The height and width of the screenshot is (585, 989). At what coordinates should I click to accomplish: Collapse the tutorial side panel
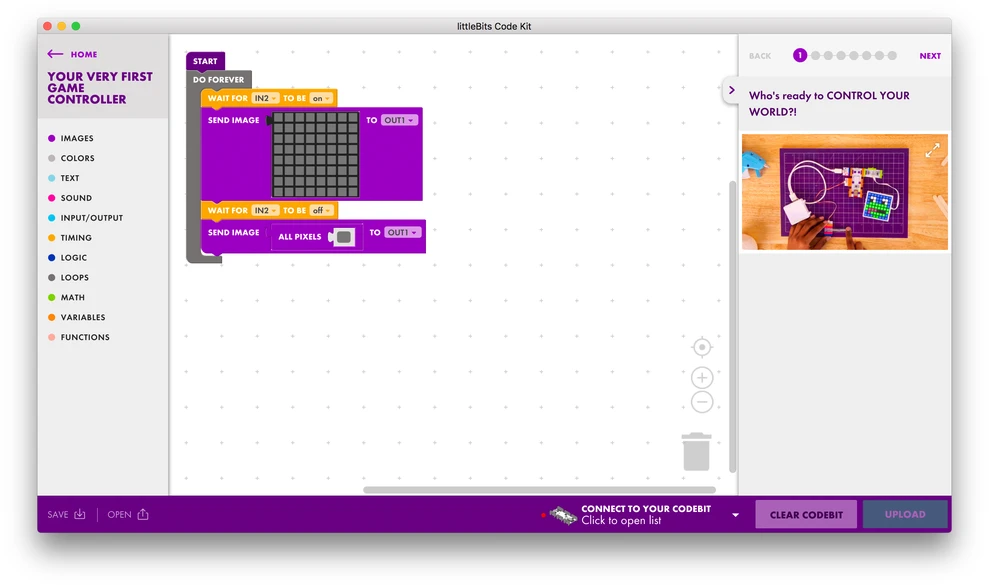[x=732, y=90]
